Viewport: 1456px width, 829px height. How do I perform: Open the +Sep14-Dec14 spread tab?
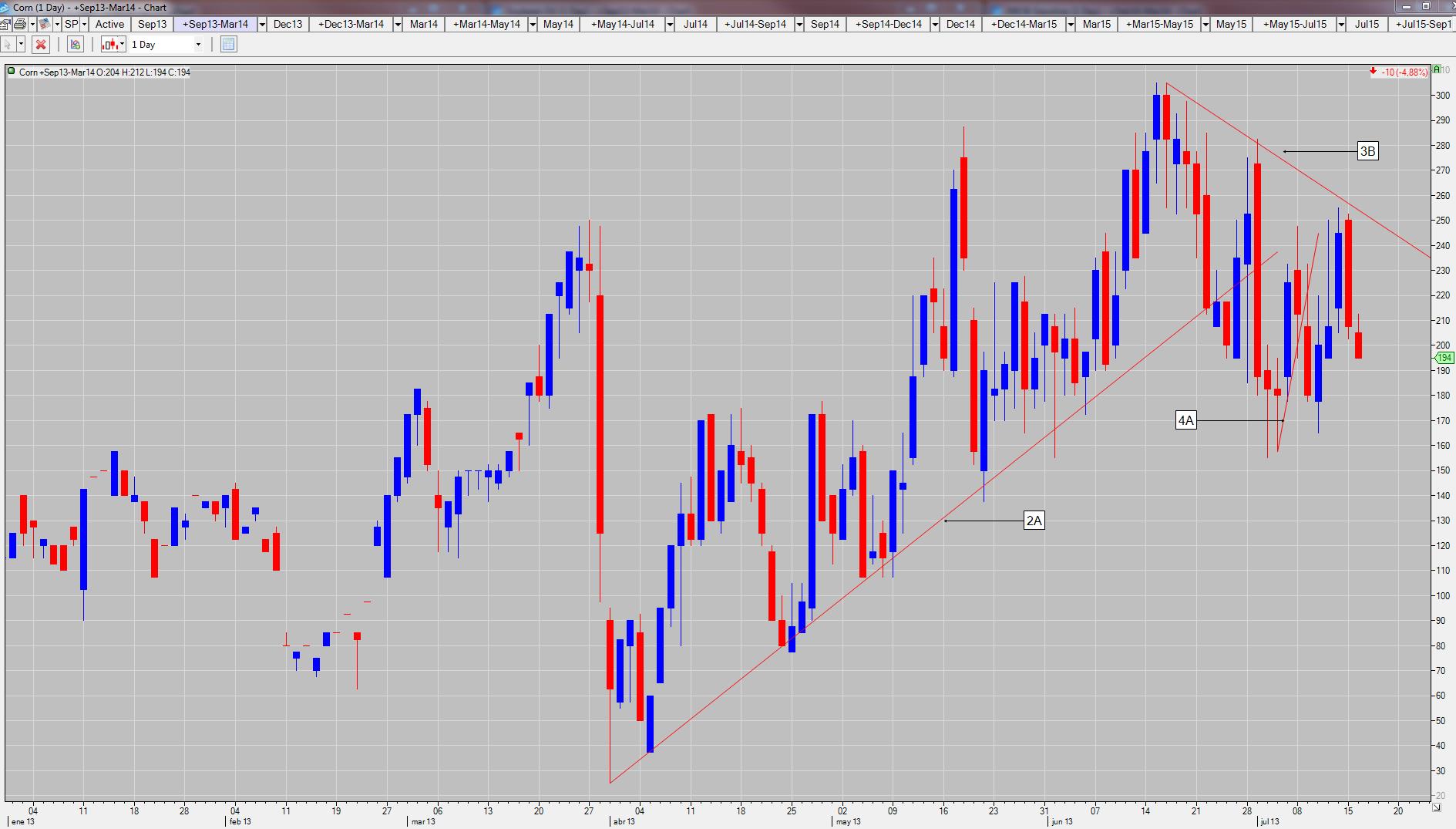pos(889,24)
